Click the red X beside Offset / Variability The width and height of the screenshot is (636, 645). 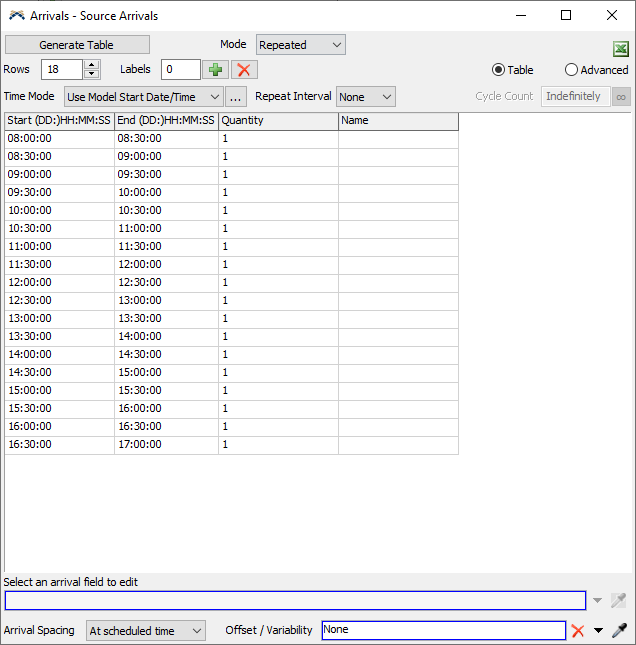pyautogui.click(x=578, y=631)
